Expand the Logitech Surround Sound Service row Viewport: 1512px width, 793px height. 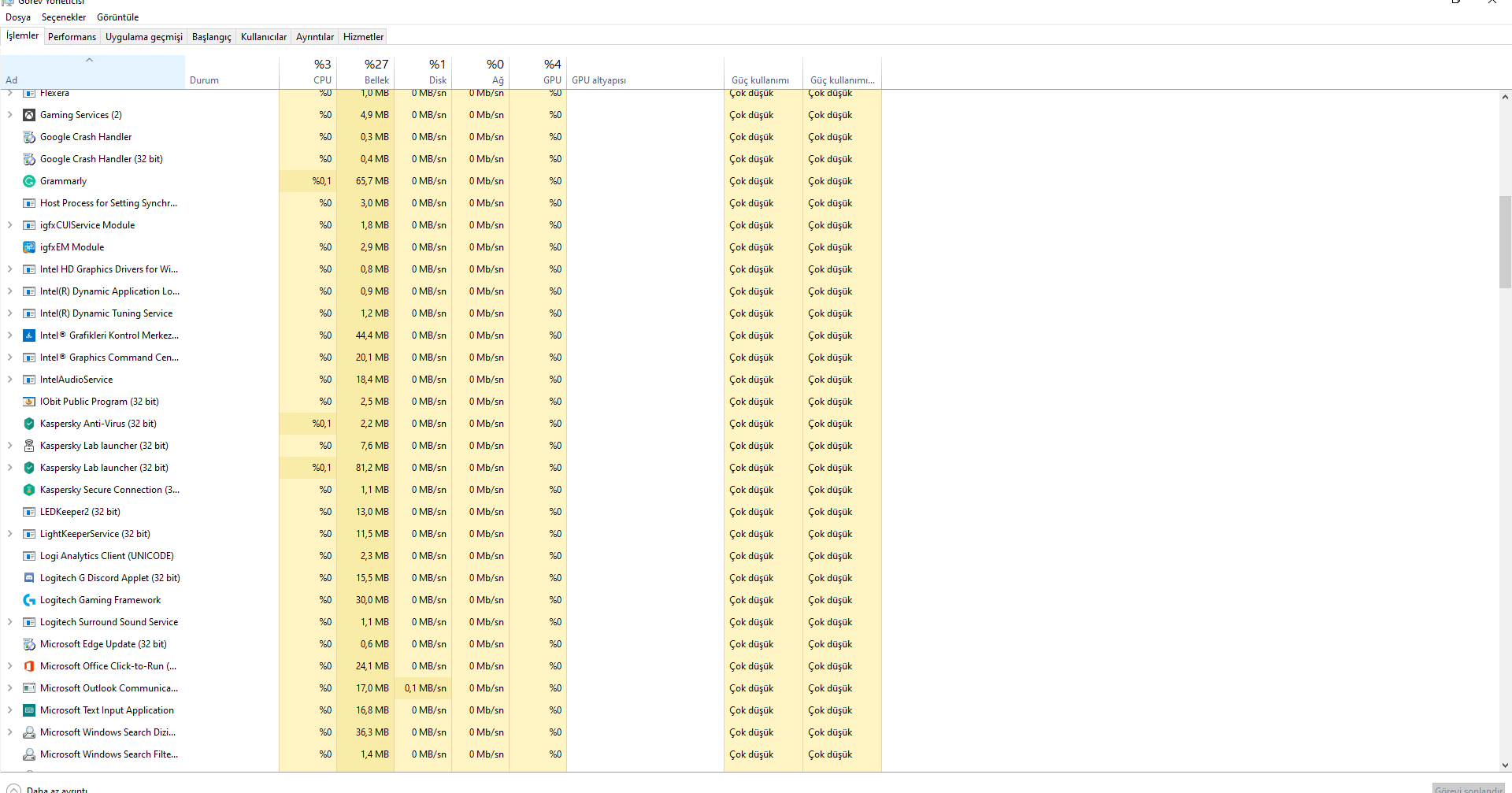pyautogui.click(x=9, y=622)
